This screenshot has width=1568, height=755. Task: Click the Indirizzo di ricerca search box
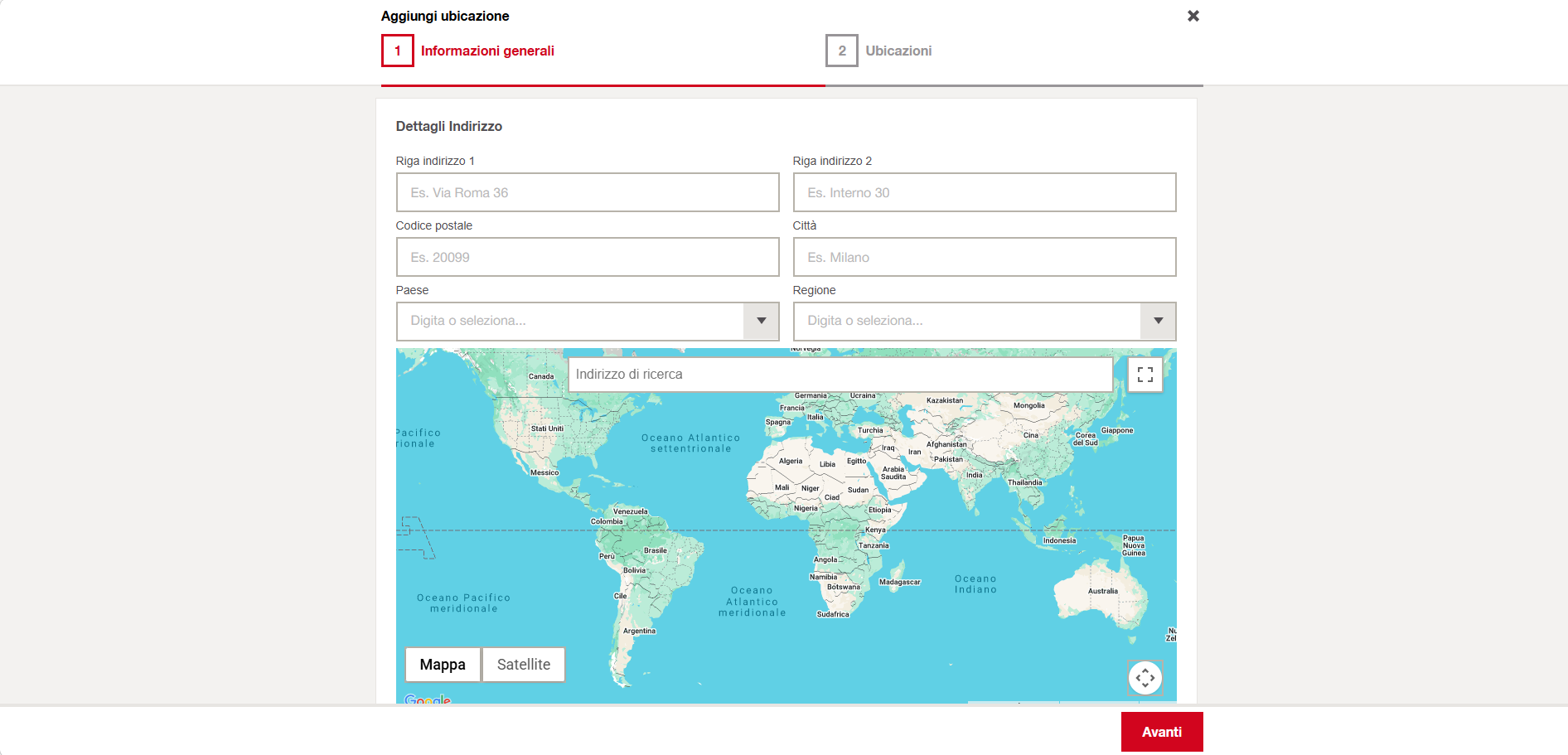coord(840,375)
